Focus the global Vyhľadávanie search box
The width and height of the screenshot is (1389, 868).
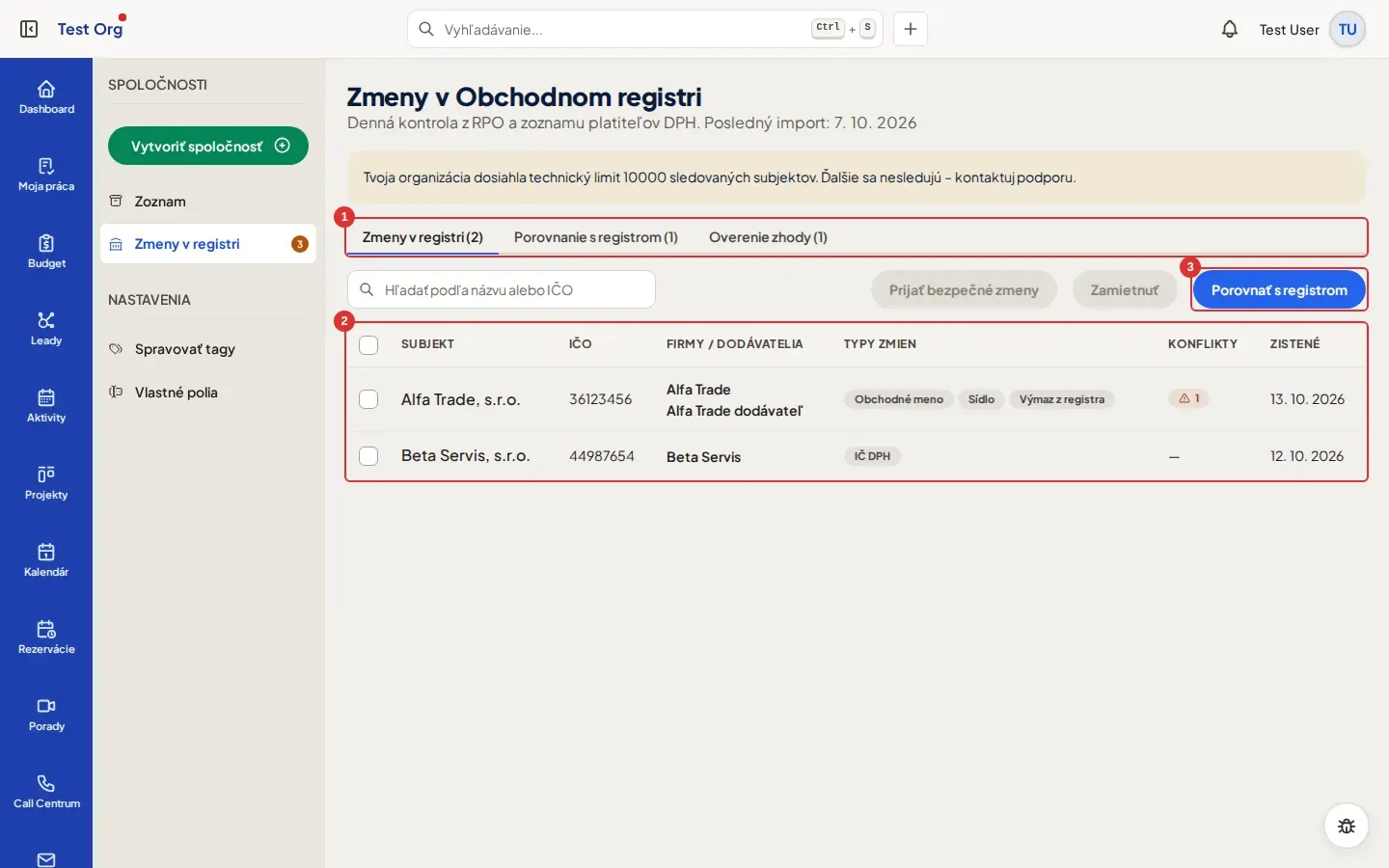coord(644,29)
